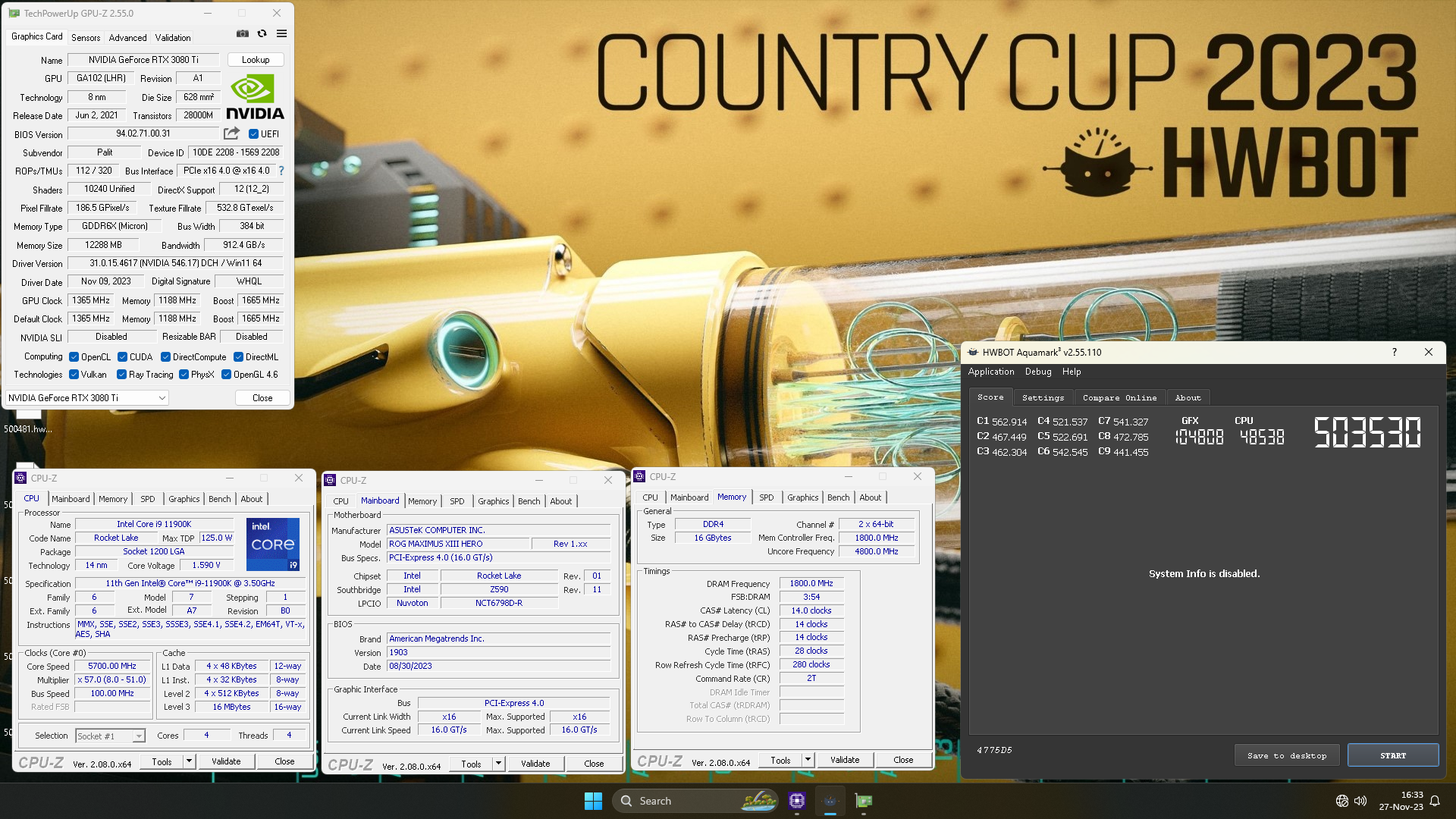This screenshot has width=1456, height=819.
Task: Click the motherboard model ROG MAXIMUS XIII HERO
Action: 458,544
